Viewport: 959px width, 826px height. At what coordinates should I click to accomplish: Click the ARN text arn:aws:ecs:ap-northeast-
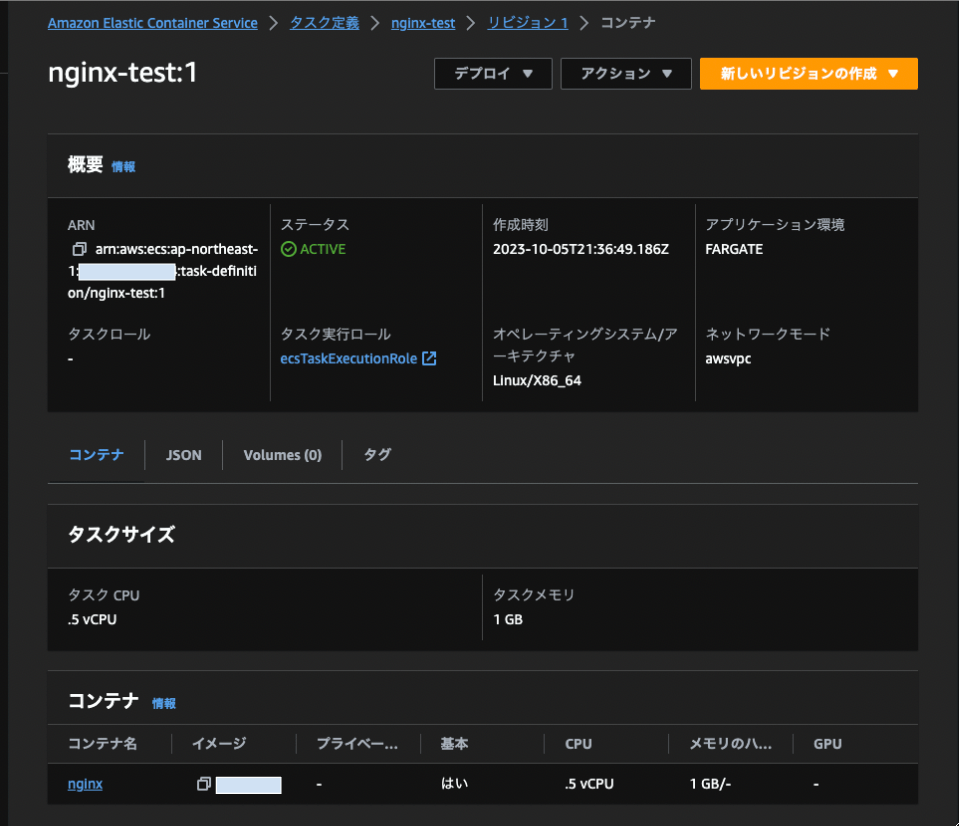pyautogui.click(x=177, y=249)
